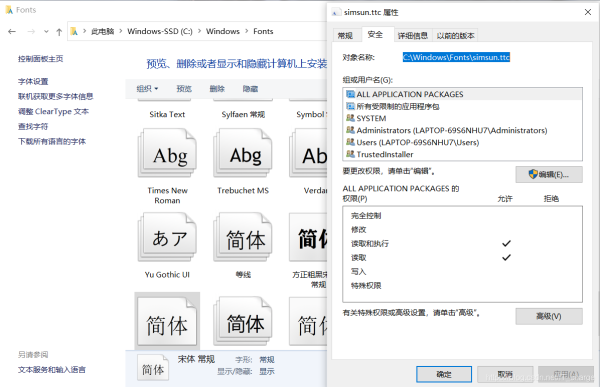Screen dimensions: 600x387
Task: Open 查找字符 link
Action: pos(33,127)
